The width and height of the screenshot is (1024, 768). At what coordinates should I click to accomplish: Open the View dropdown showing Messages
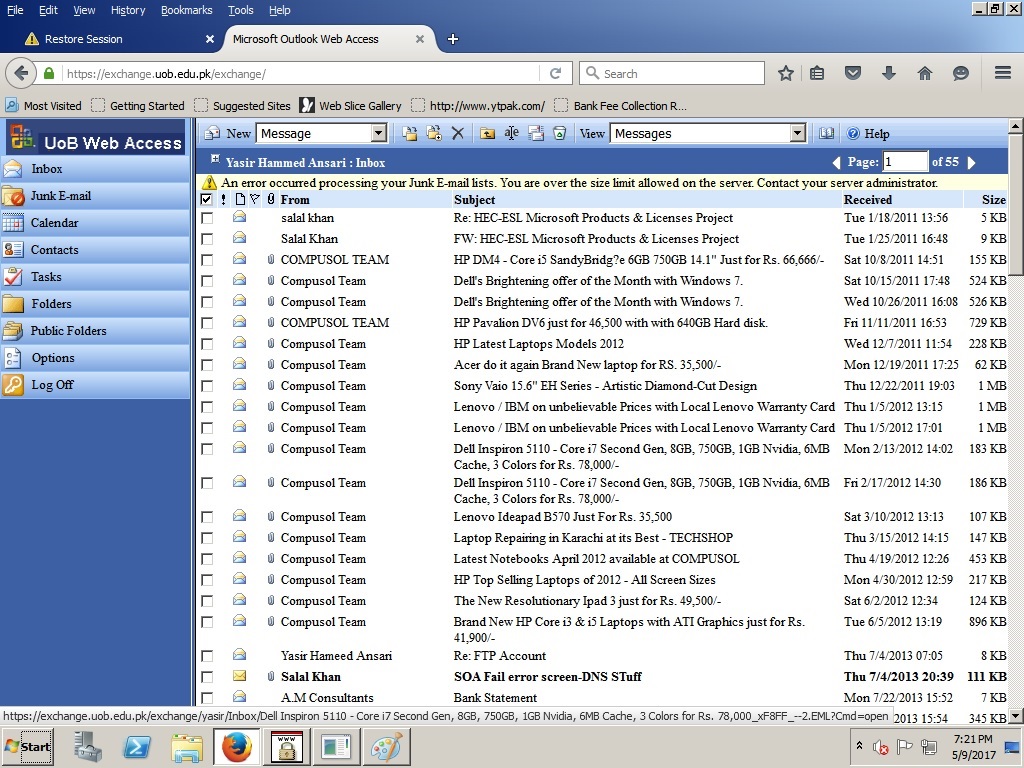(x=708, y=133)
